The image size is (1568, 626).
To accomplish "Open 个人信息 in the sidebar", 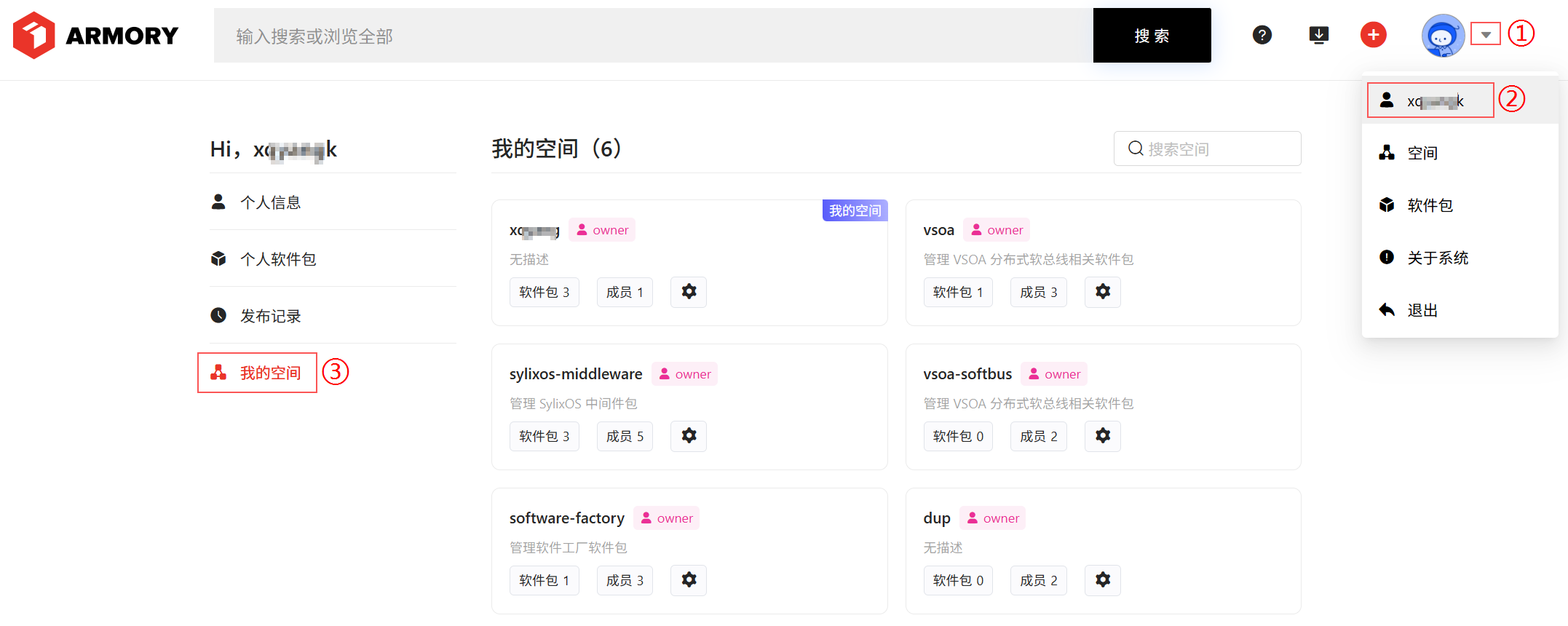I will click(270, 202).
